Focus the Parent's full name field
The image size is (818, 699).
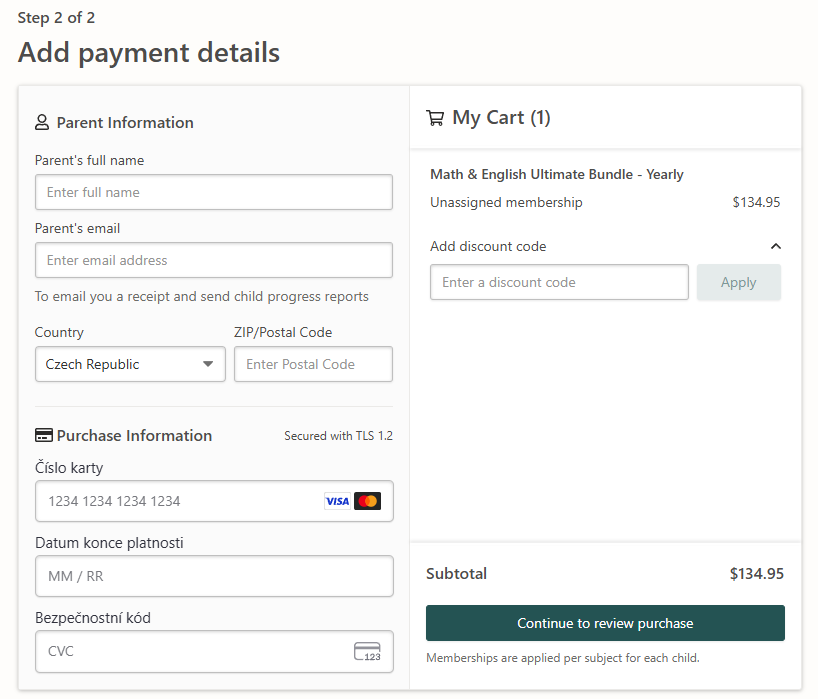213,192
